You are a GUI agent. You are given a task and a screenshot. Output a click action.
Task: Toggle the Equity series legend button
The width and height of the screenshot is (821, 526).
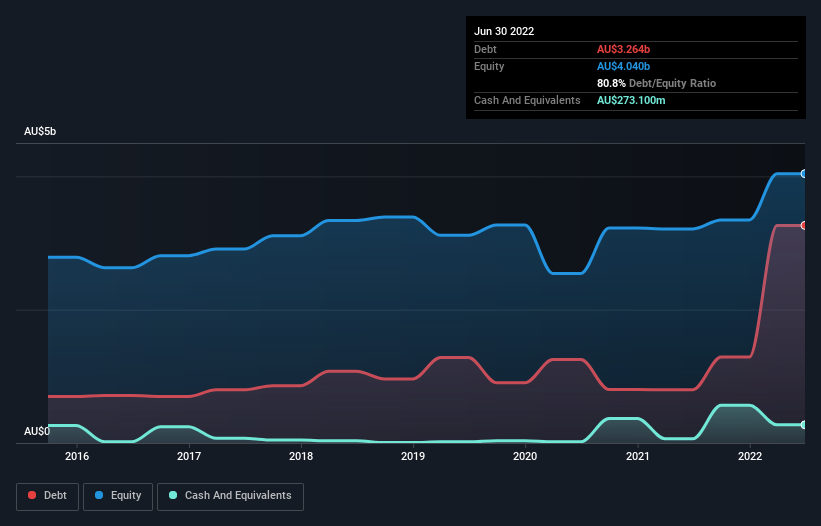point(118,496)
